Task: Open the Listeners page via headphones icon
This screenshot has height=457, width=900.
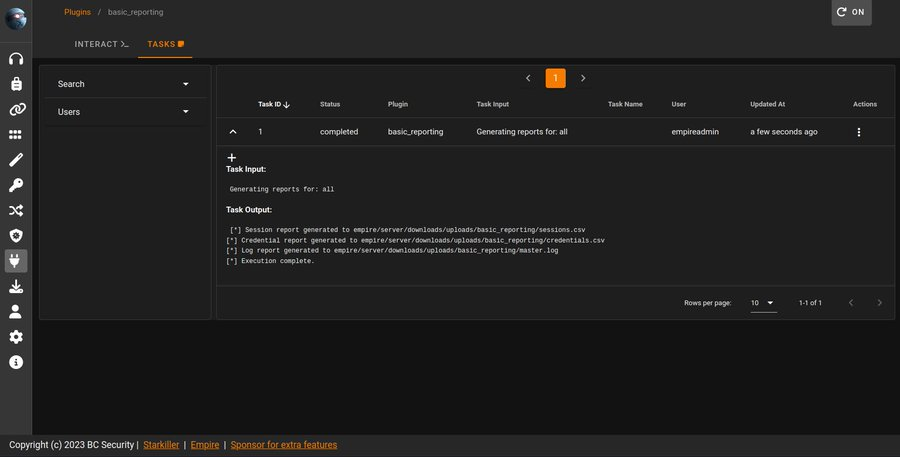Action: coord(16,58)
